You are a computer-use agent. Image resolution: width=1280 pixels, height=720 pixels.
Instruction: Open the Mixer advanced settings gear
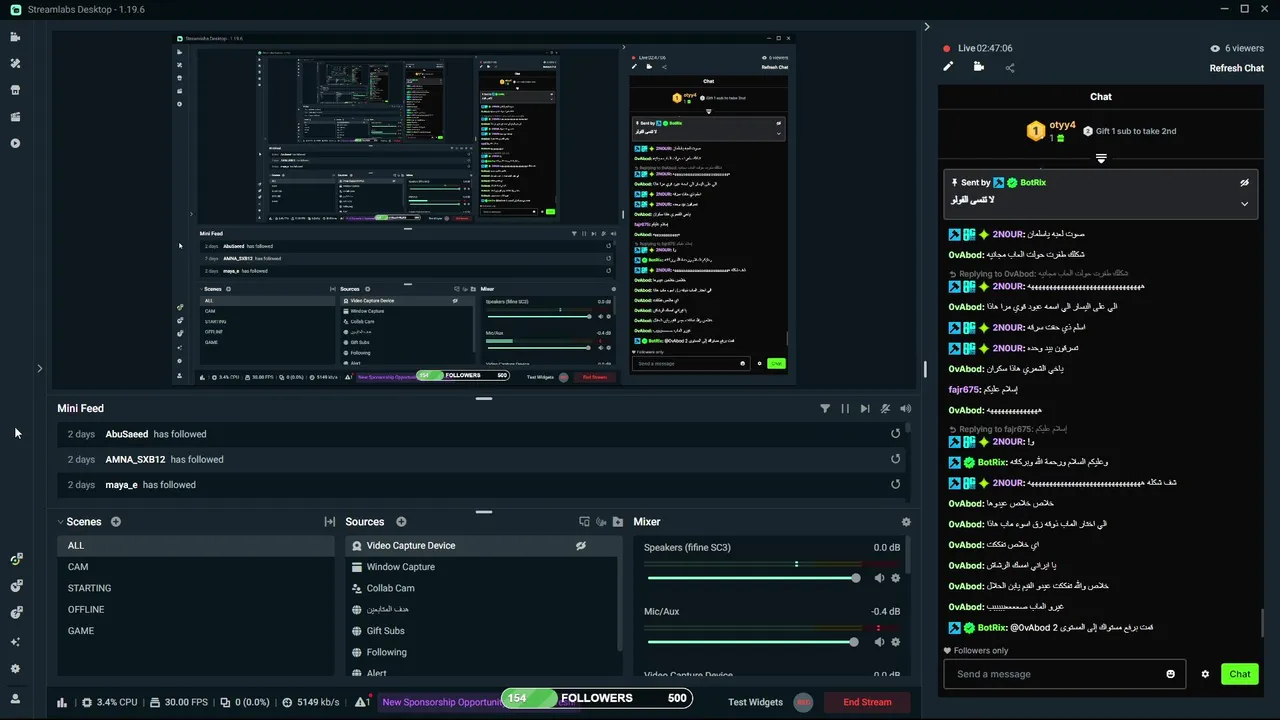[x=906, y=522]
